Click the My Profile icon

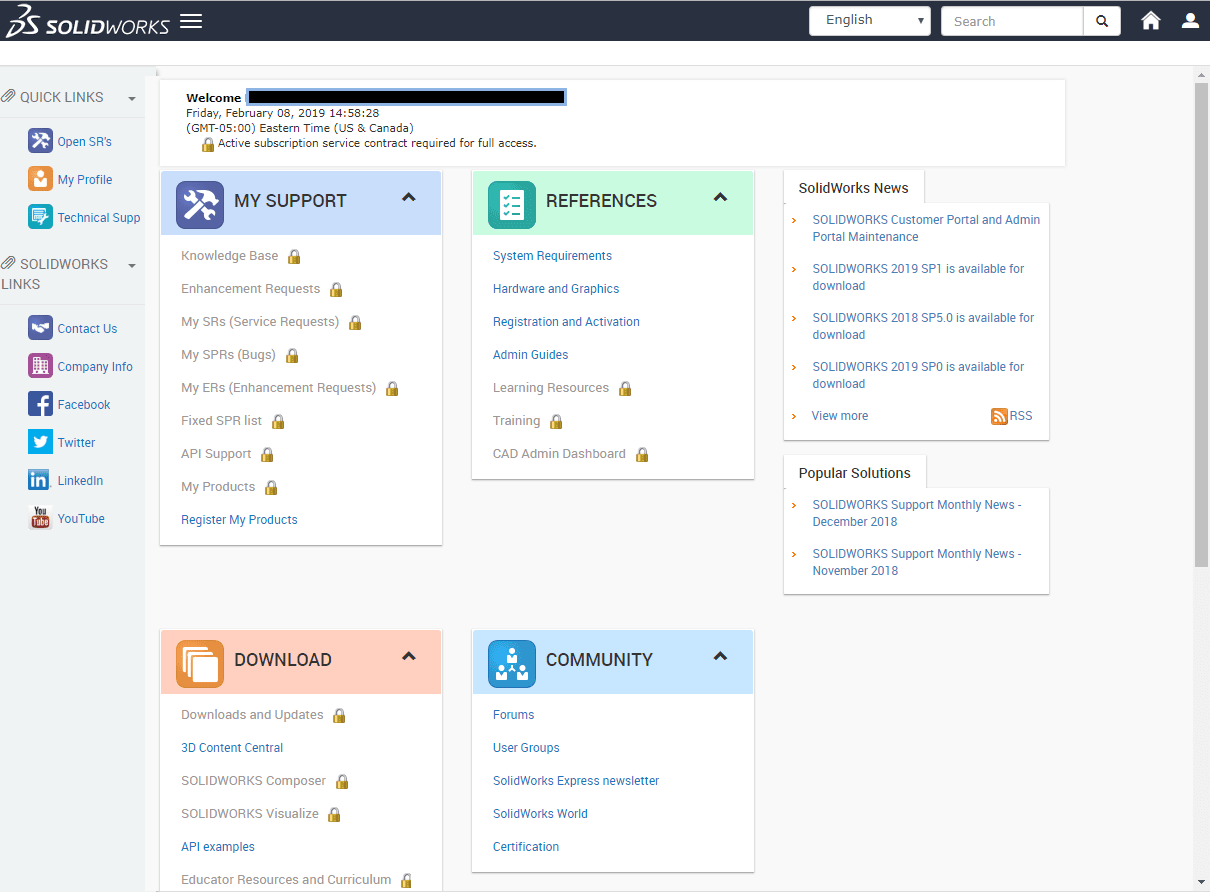coord(40,179)
